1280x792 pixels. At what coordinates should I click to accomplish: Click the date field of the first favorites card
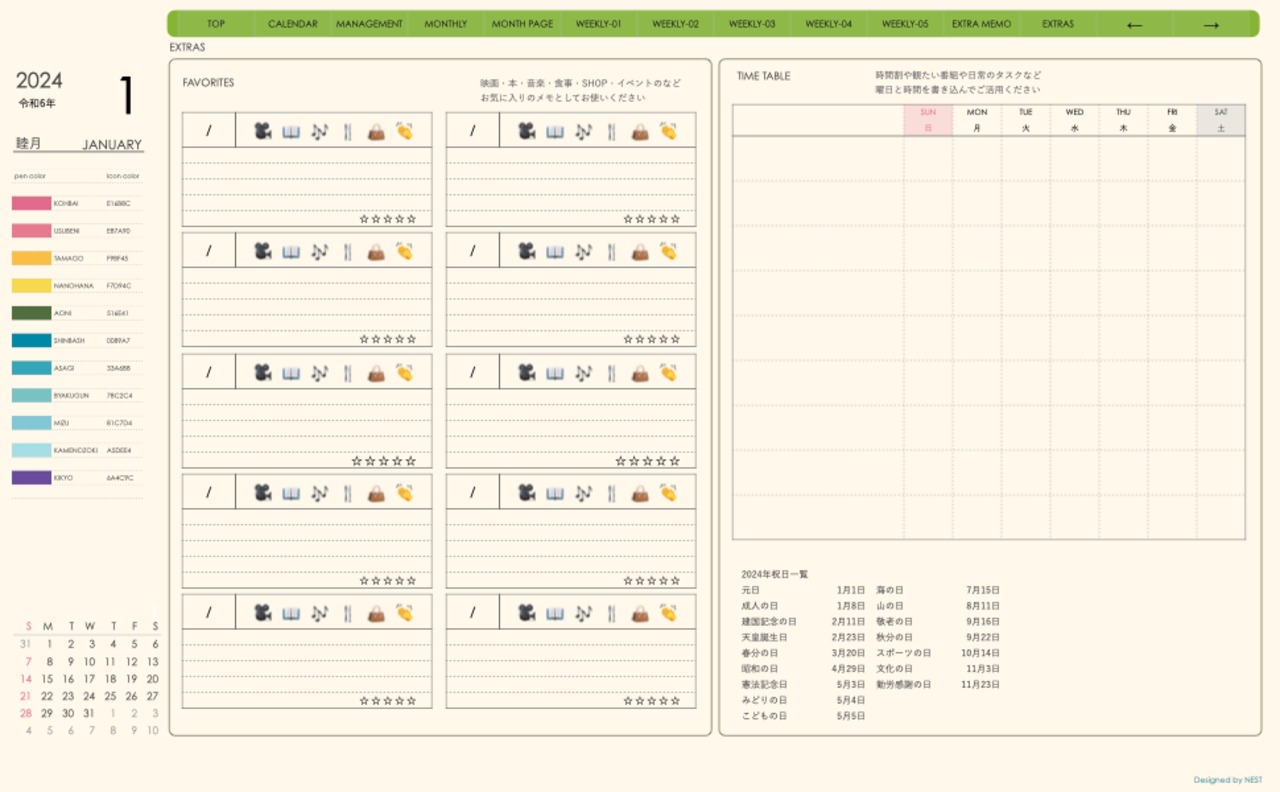[x=209, y=131]
